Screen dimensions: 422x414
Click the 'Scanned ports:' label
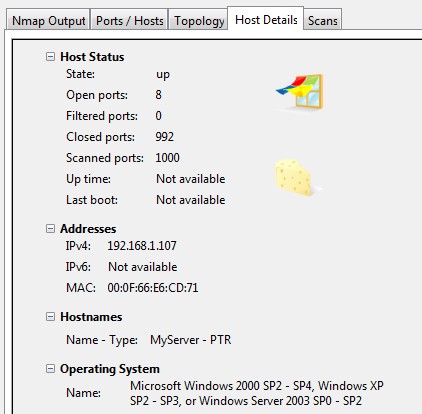pos(105,158)
